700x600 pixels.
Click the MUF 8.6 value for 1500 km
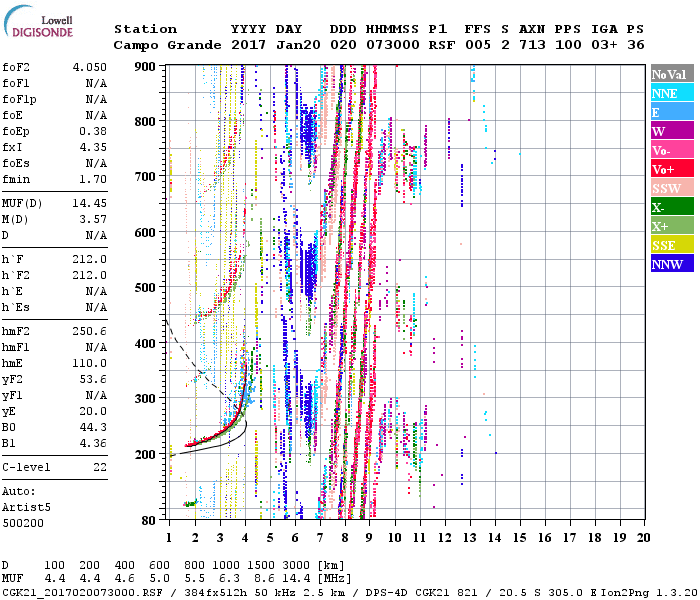(x=264, y=579)
